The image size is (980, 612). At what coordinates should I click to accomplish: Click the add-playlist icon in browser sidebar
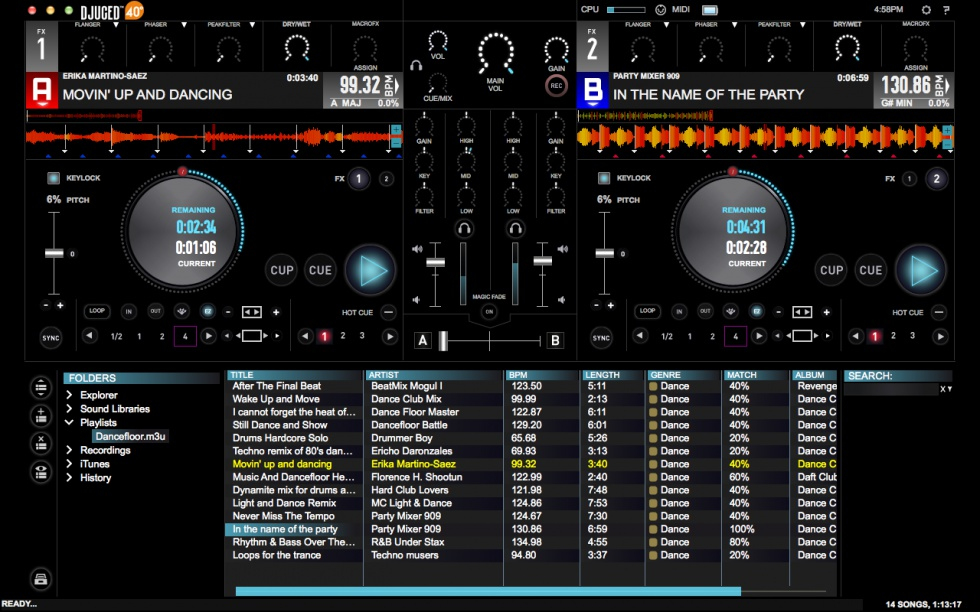(x=41, y=415)
